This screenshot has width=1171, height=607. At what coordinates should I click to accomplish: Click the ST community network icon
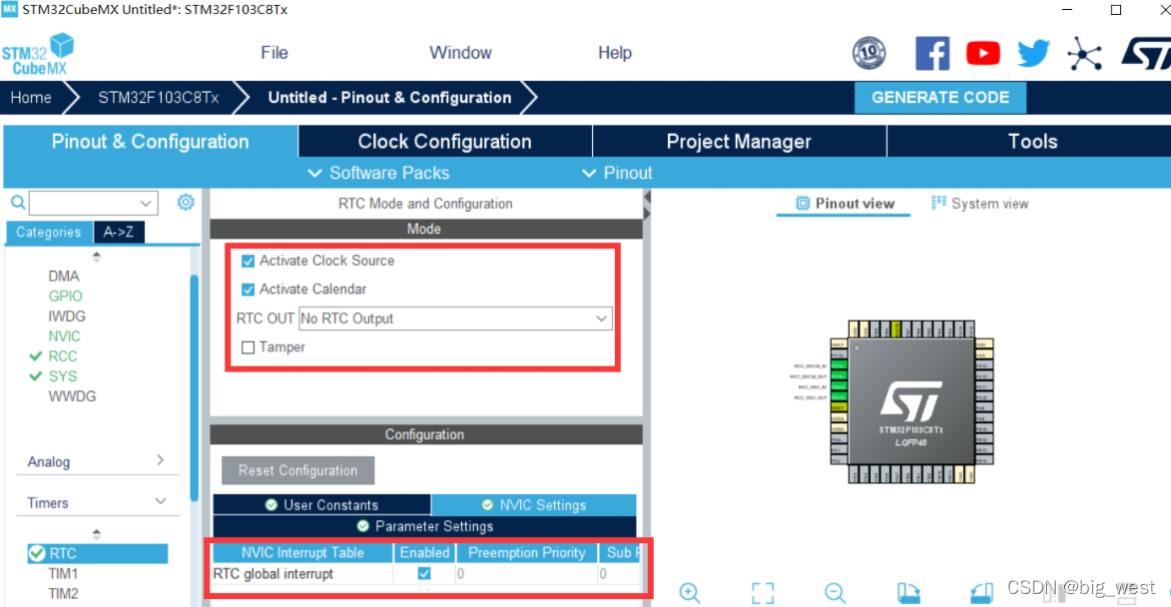[1084, 54]
